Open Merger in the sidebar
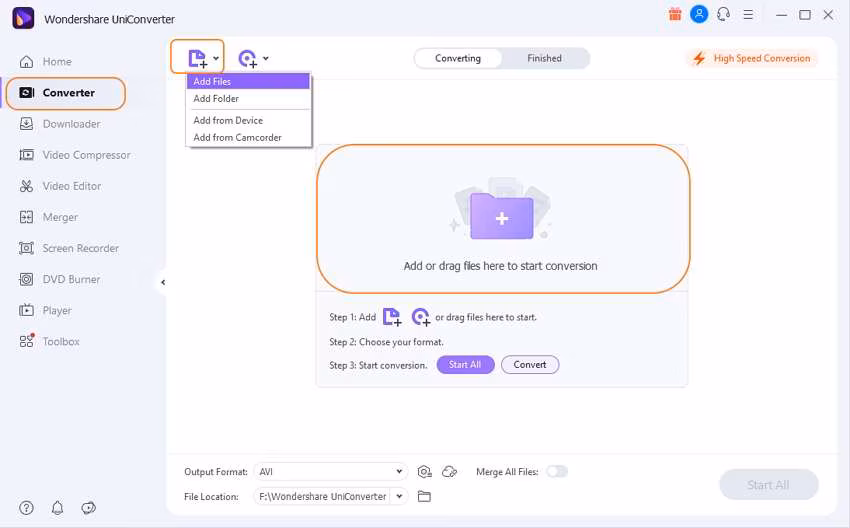The width and height of the screenshot is (850, 528). pos(49,217)
